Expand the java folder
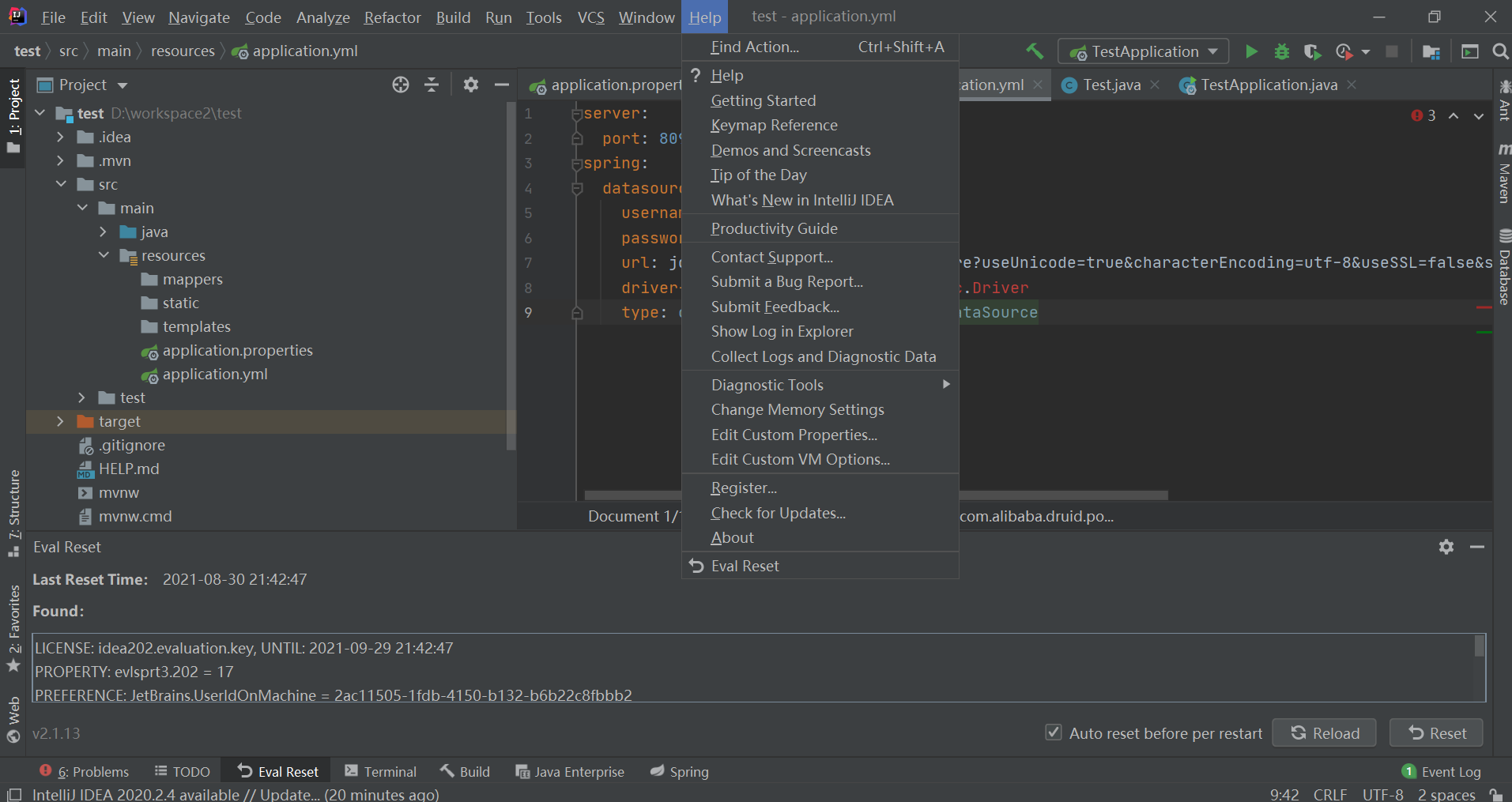The width and height of the screenshot is (1512, 802). tap(103, 232)
